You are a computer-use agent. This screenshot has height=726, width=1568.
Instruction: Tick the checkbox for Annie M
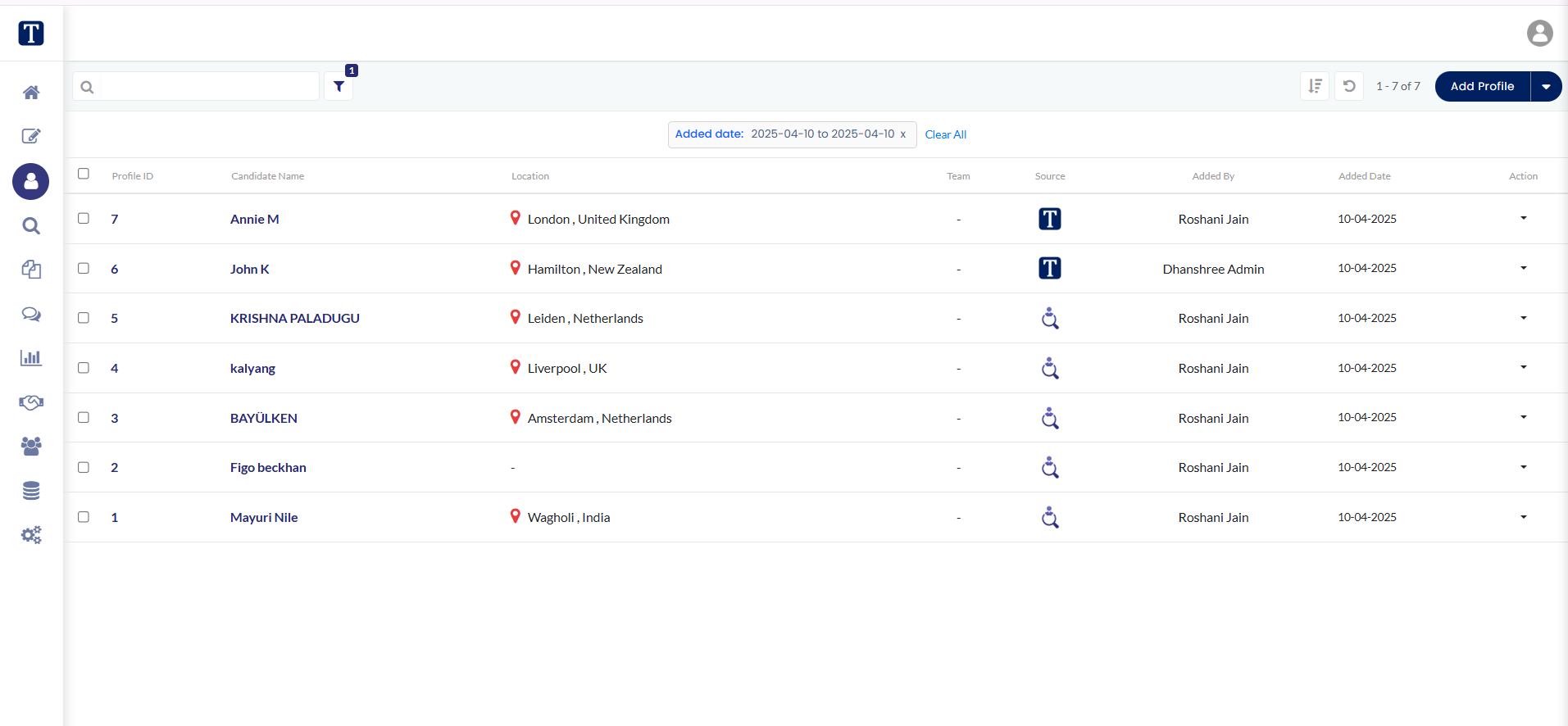(84, 219)
